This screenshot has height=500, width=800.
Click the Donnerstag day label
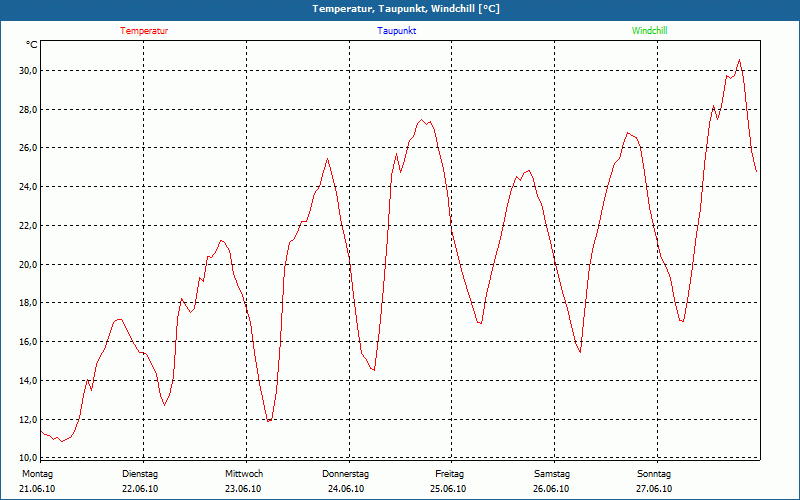coord(345,474)
